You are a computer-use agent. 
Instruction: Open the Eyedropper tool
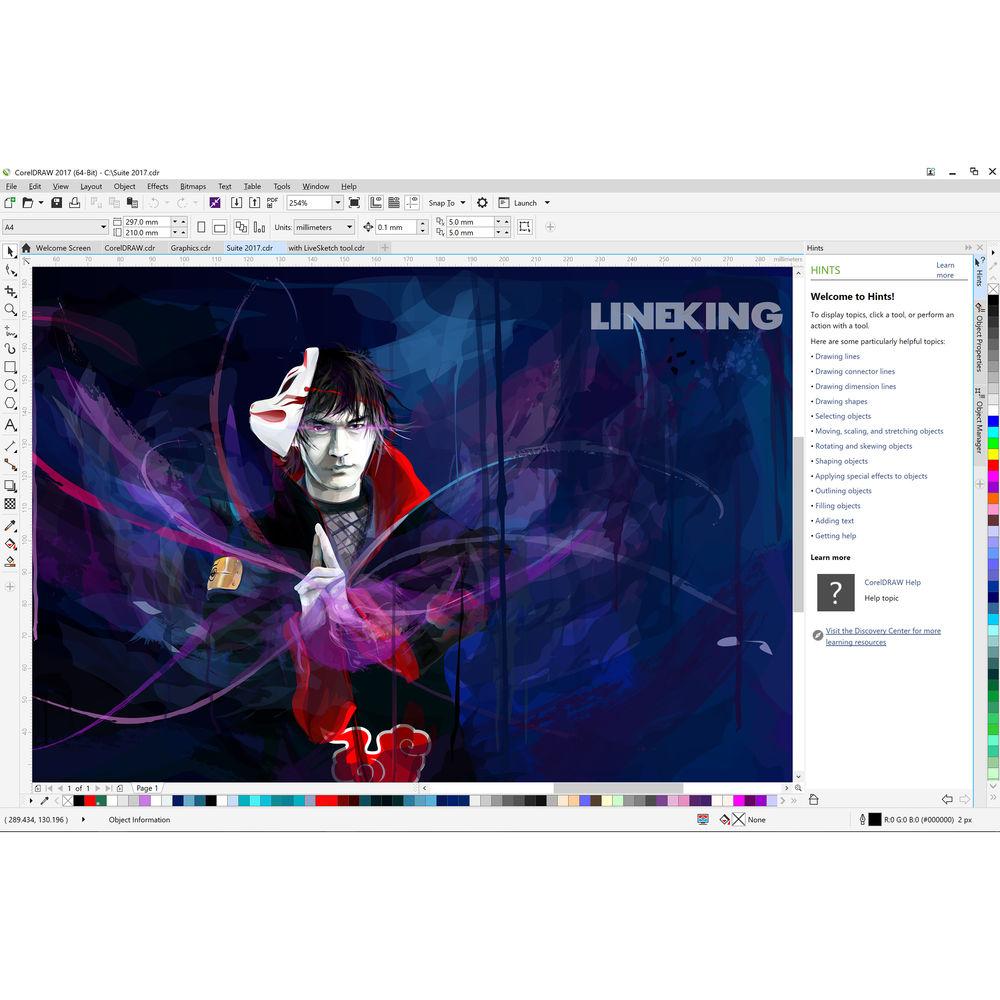pos(8,526)
